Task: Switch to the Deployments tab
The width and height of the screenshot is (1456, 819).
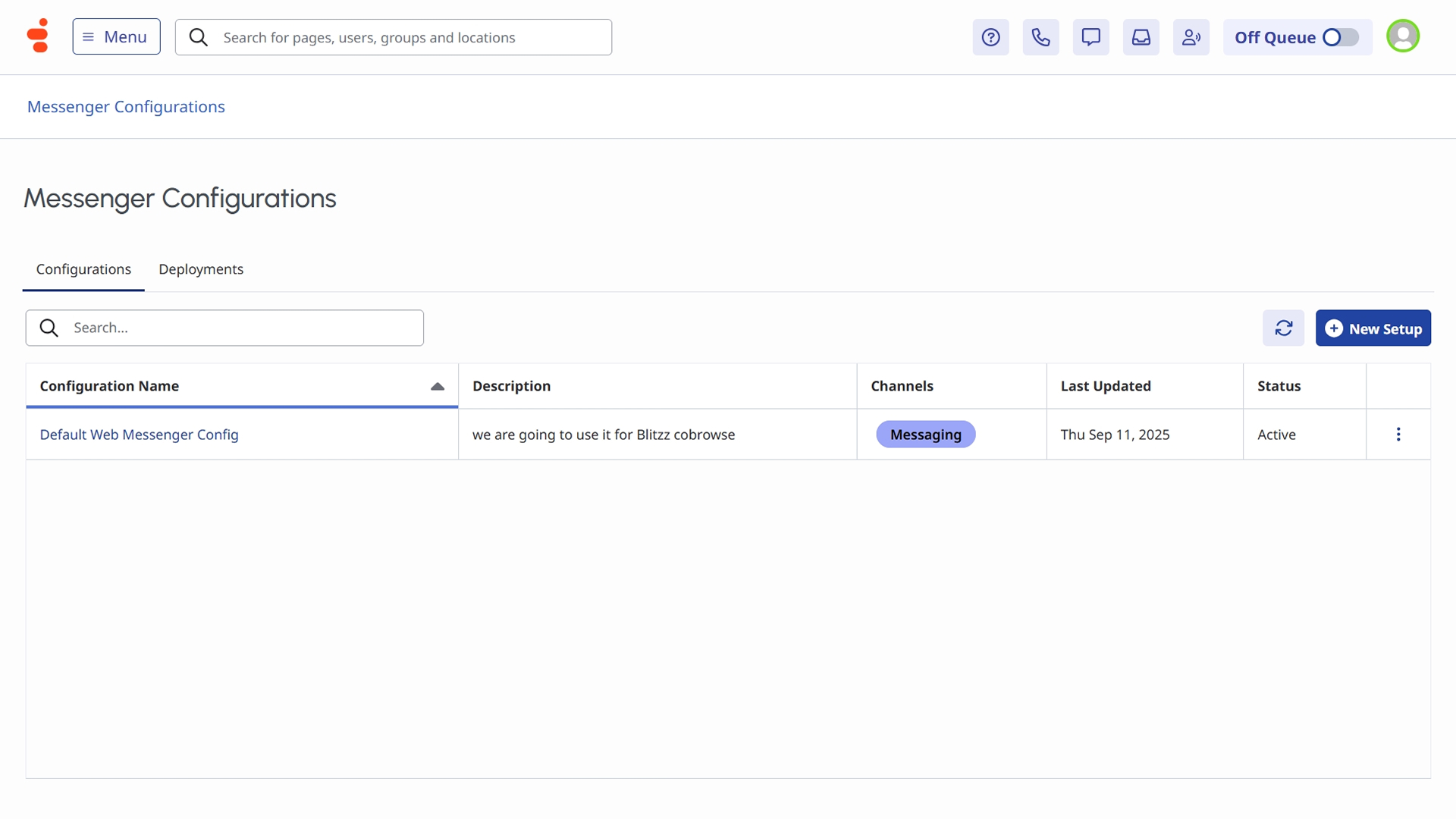Action: click(x=201, y=269)
